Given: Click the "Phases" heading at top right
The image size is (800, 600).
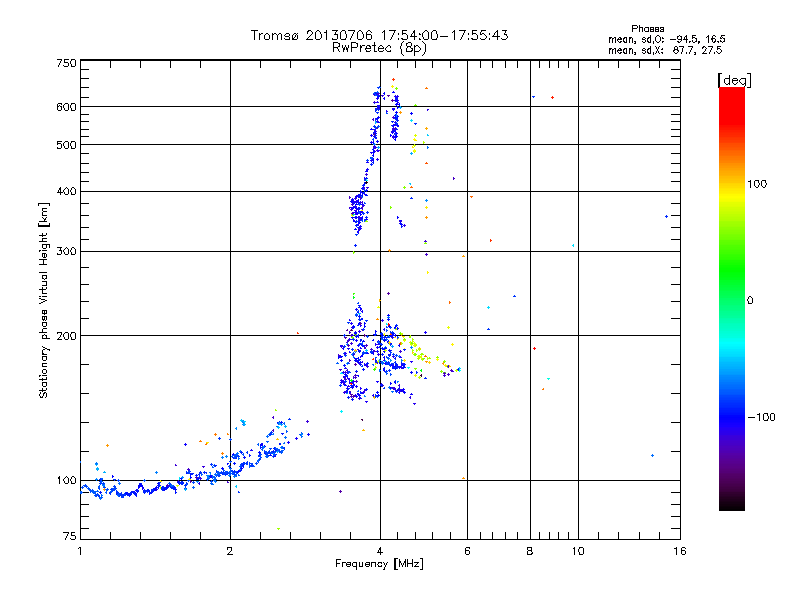Looking at the screenshot, I should 647,29.
